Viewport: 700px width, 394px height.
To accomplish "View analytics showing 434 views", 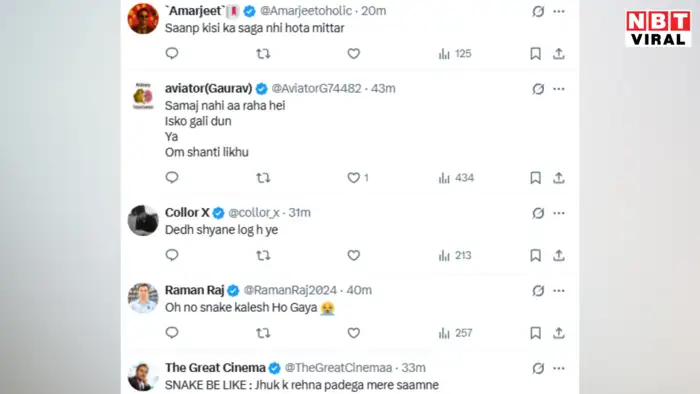I will click(456, 178).
